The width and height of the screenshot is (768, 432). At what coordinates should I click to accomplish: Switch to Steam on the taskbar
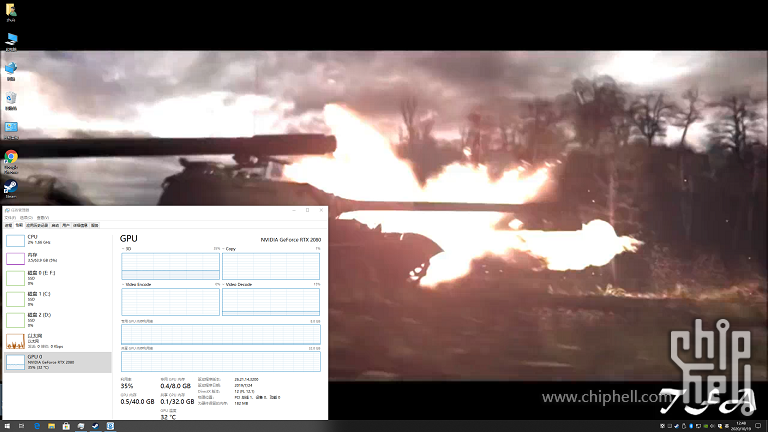pyautogui.click(x=96, y=426)
